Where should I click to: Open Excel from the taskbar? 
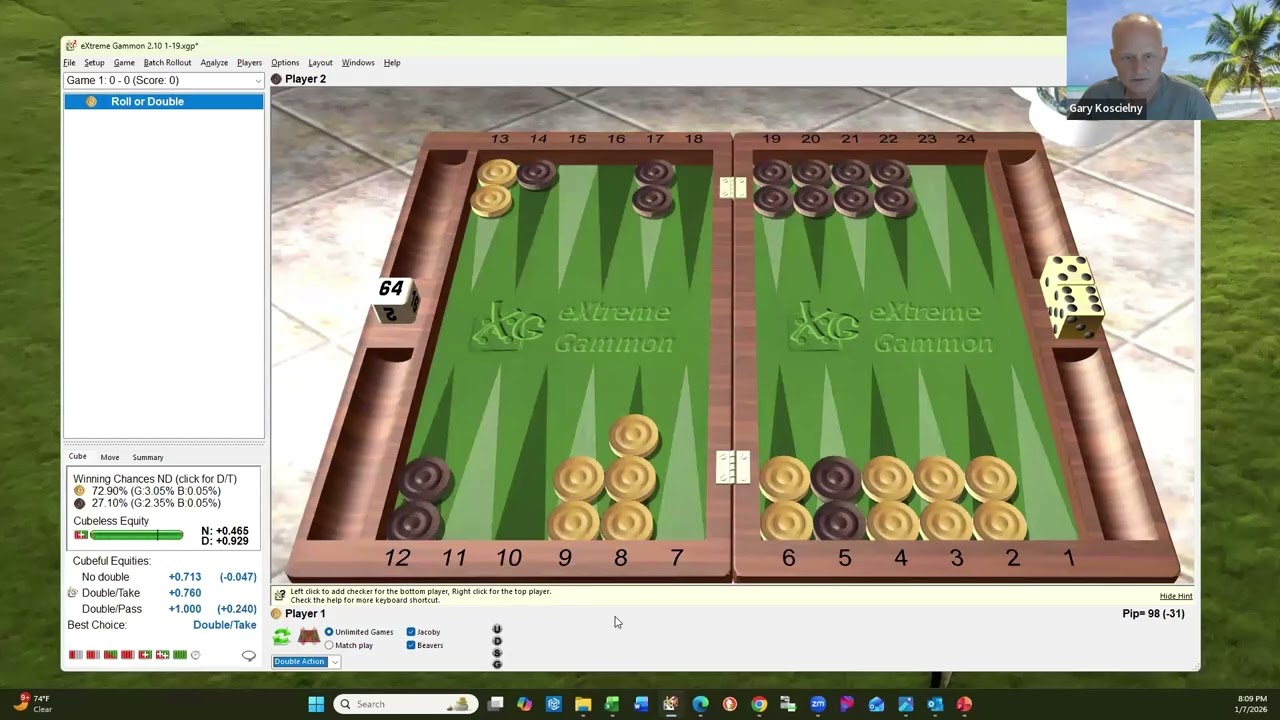pos(612,704)
